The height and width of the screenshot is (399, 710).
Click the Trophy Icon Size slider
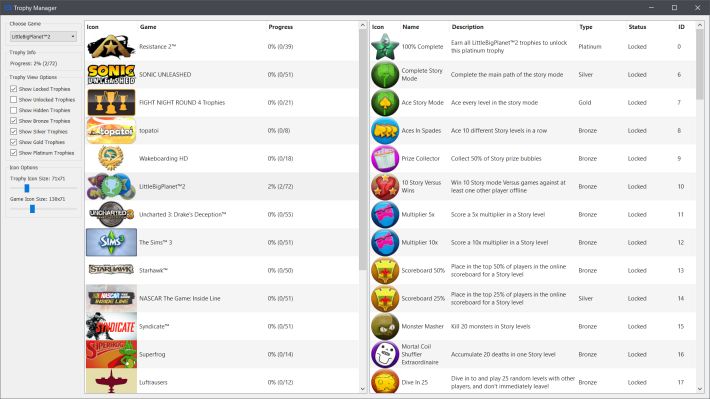[x=43, y=188]
